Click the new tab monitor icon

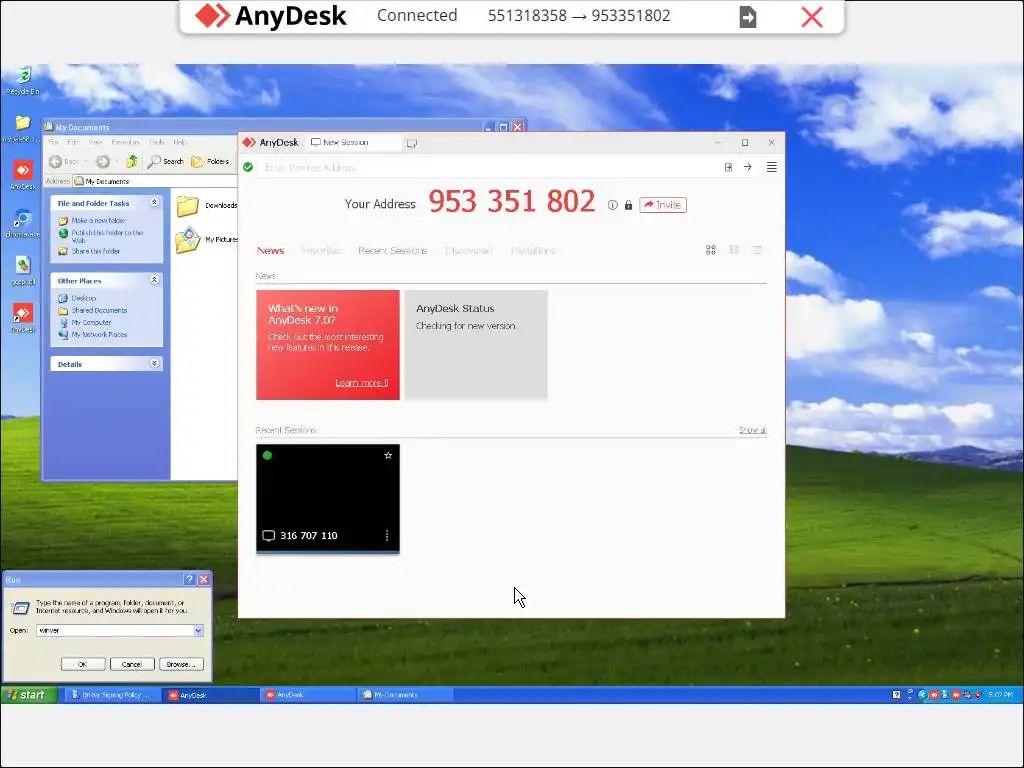pyautogui.click(x=411, y=143)
